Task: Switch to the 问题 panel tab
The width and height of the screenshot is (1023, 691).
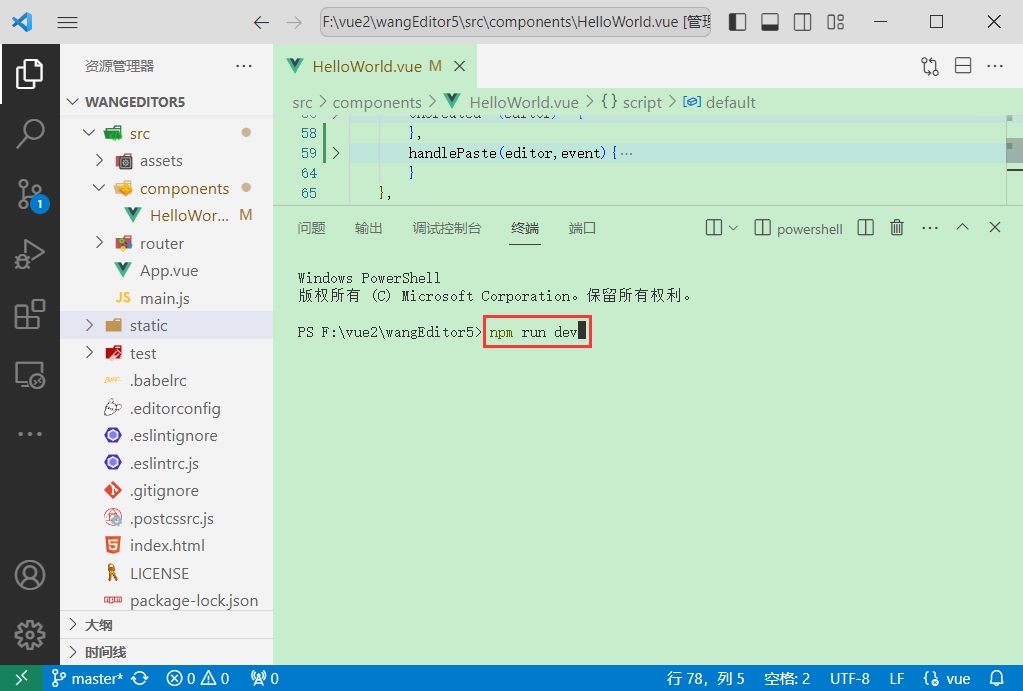Action: click(311, 228)
